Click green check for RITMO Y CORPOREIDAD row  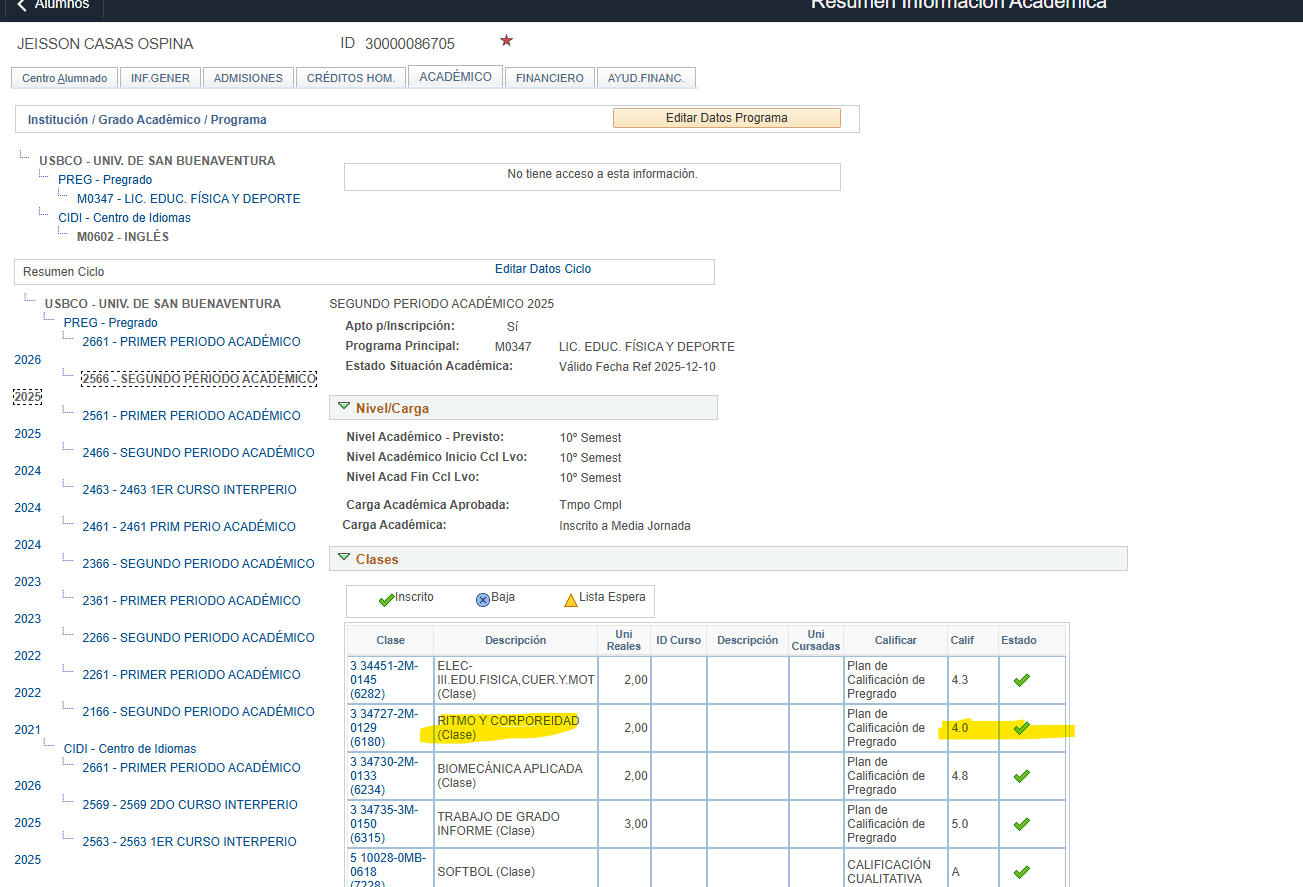click(x=1021, y=728)
